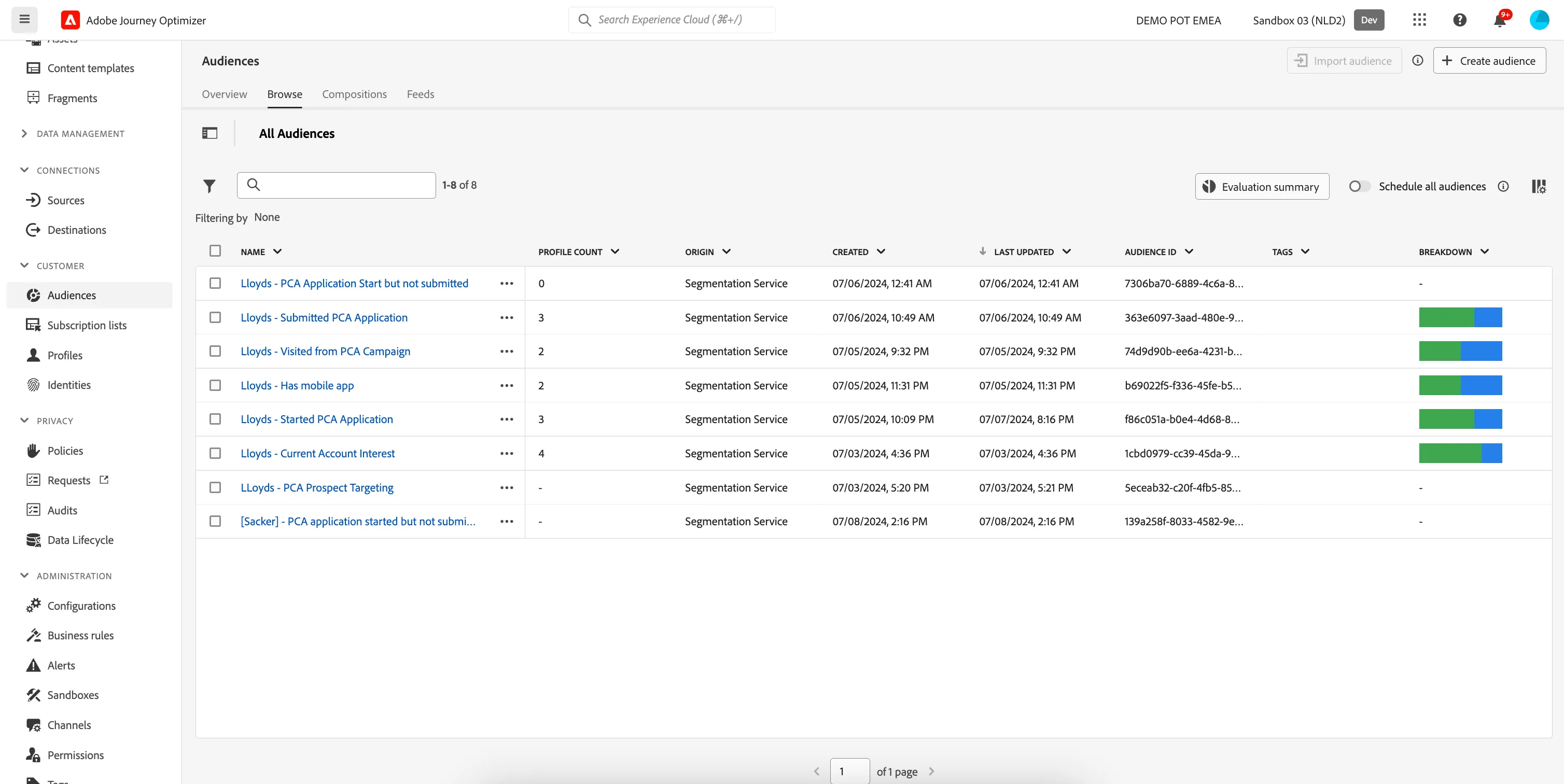Viewport: 1564px width, 784px height.
Task: Click breakdown bar for Lloyds - Current Account Interest
Action: coord(1460,454)
